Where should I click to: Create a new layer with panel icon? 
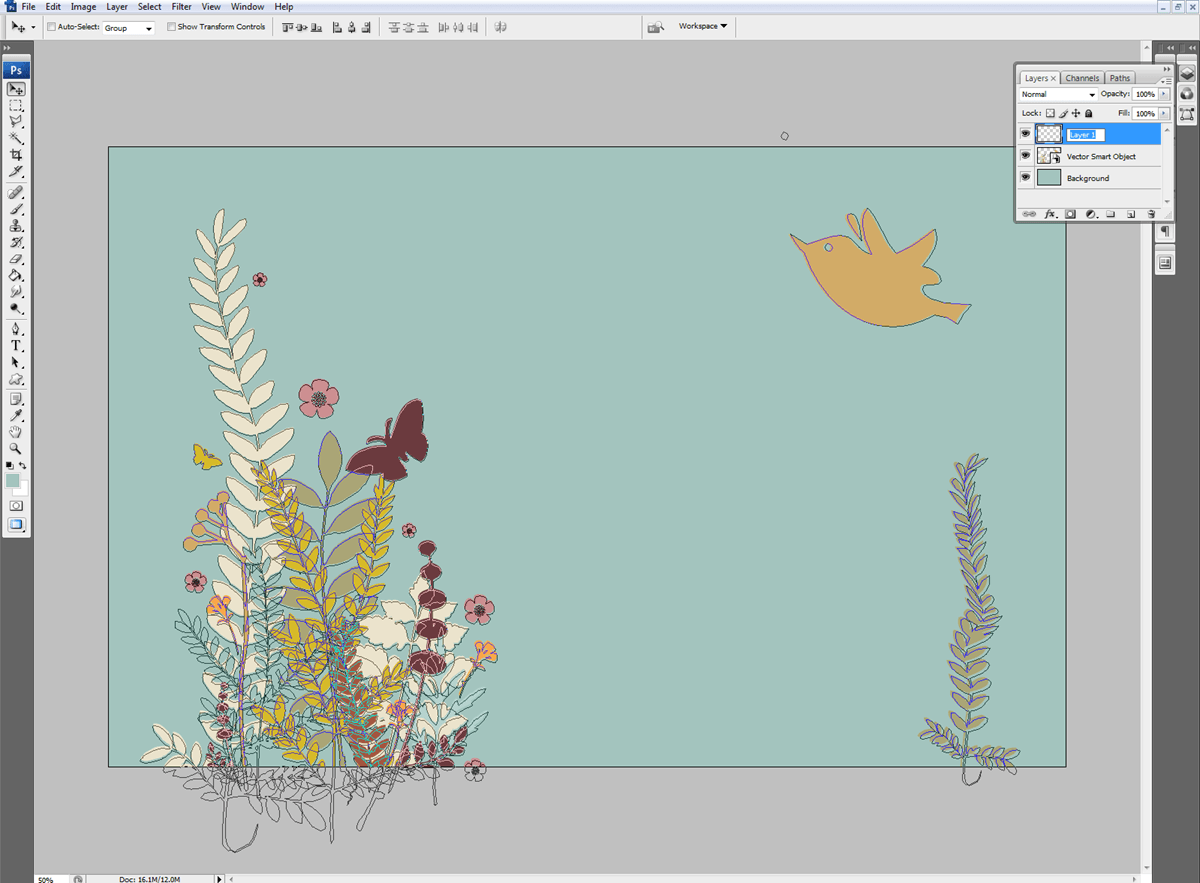[1131, 214]
